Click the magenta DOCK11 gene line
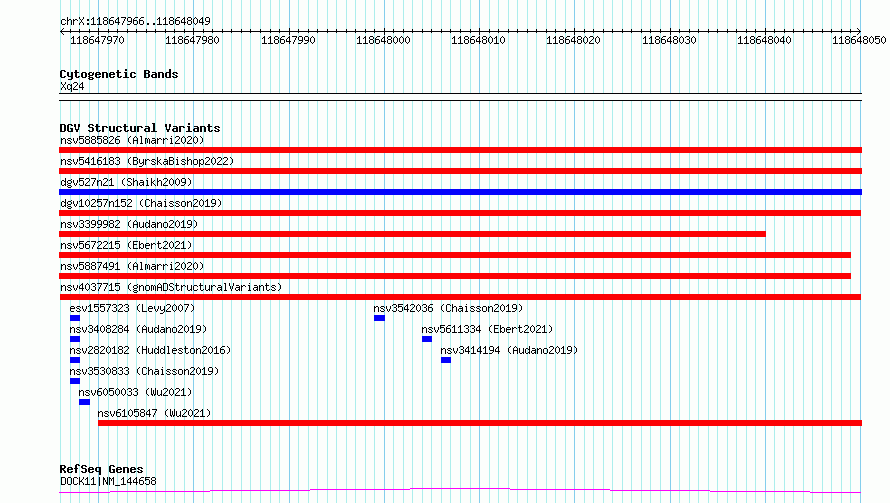Viewport: 890px width, 503px height. pos(460,491)
